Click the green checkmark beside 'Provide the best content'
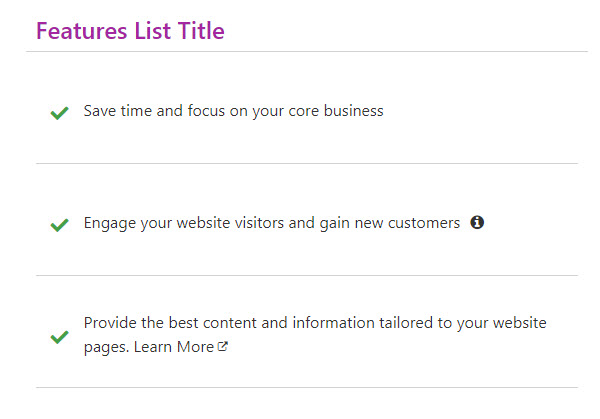600x419 pixels. tap(59, 337)
